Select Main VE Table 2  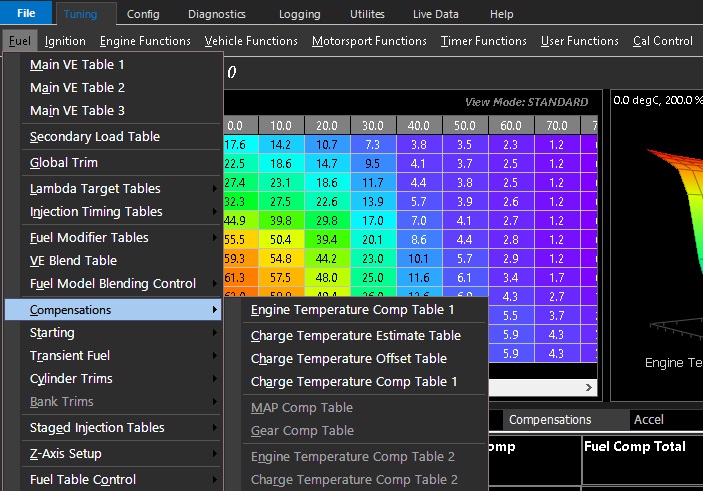coord(78,87)
